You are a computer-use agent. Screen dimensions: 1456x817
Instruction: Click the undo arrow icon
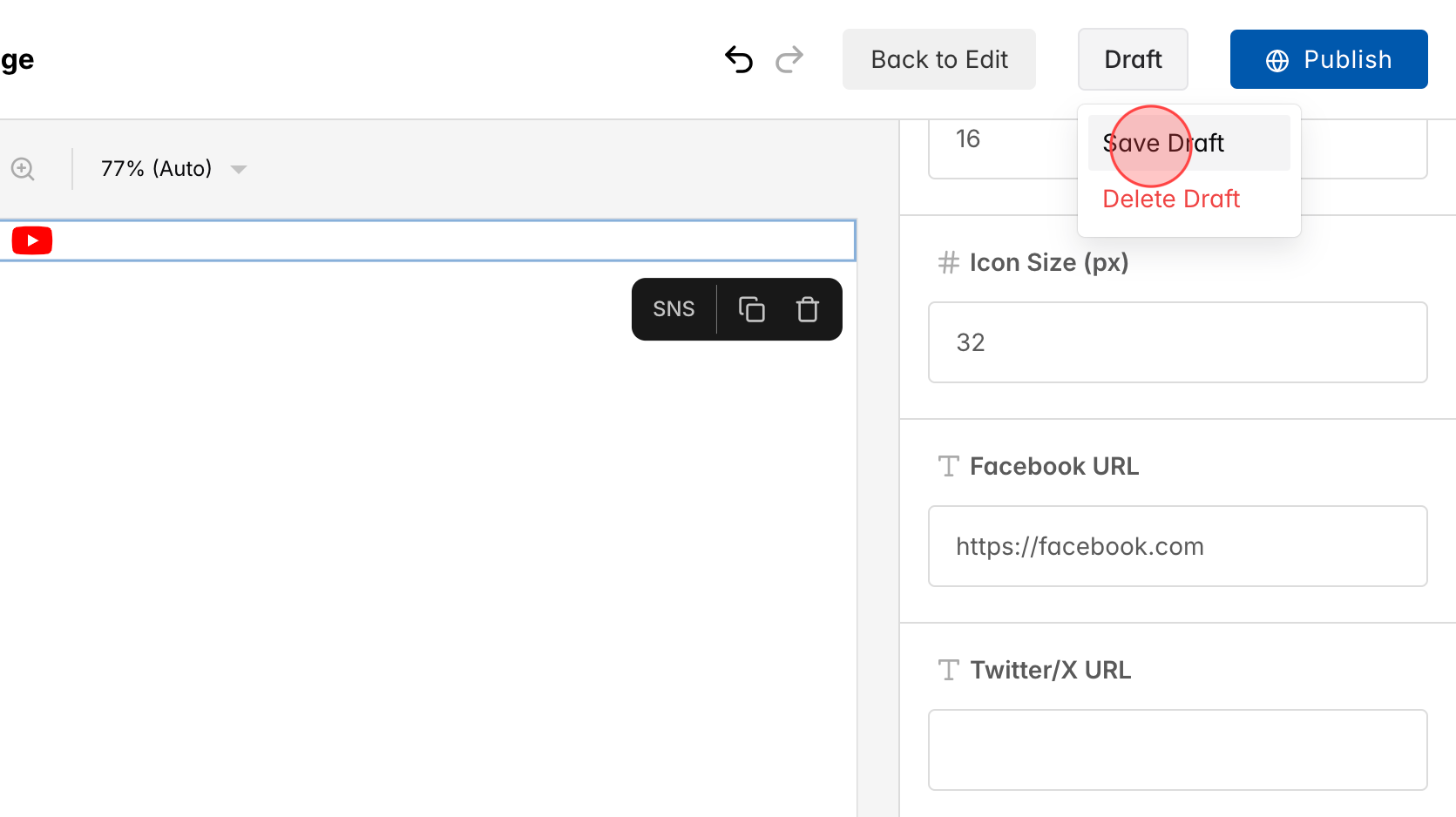(x=738, y=59)
